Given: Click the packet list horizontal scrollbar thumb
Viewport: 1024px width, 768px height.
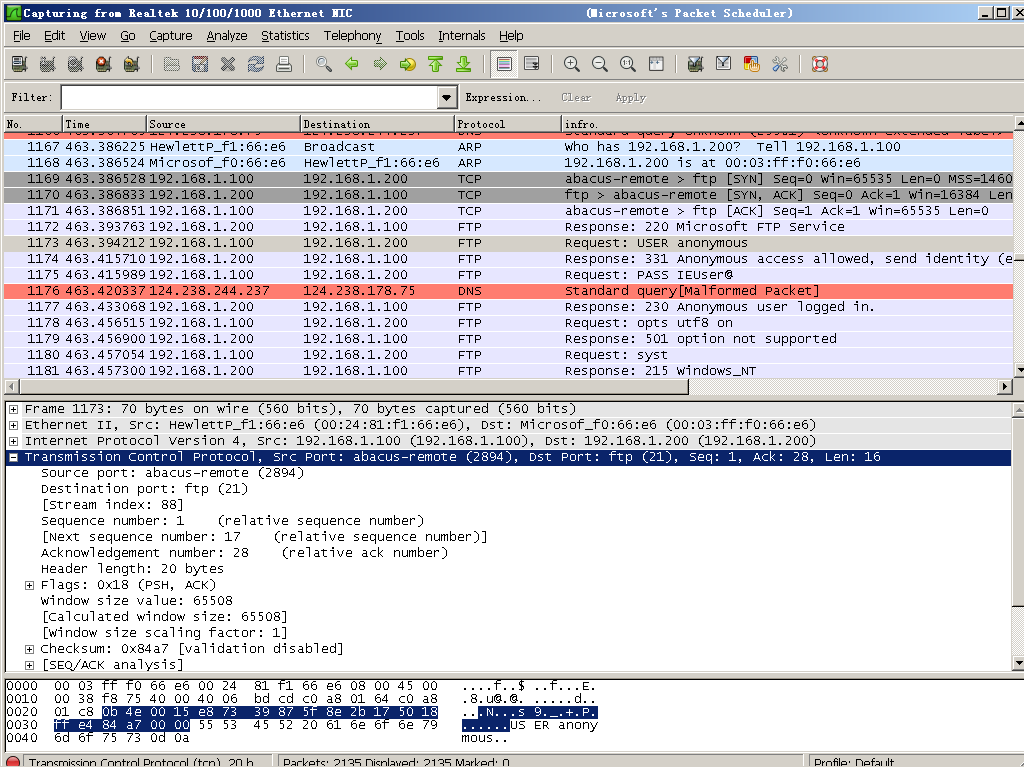Looking at the screenshot, I should click(x=353, y=387).
